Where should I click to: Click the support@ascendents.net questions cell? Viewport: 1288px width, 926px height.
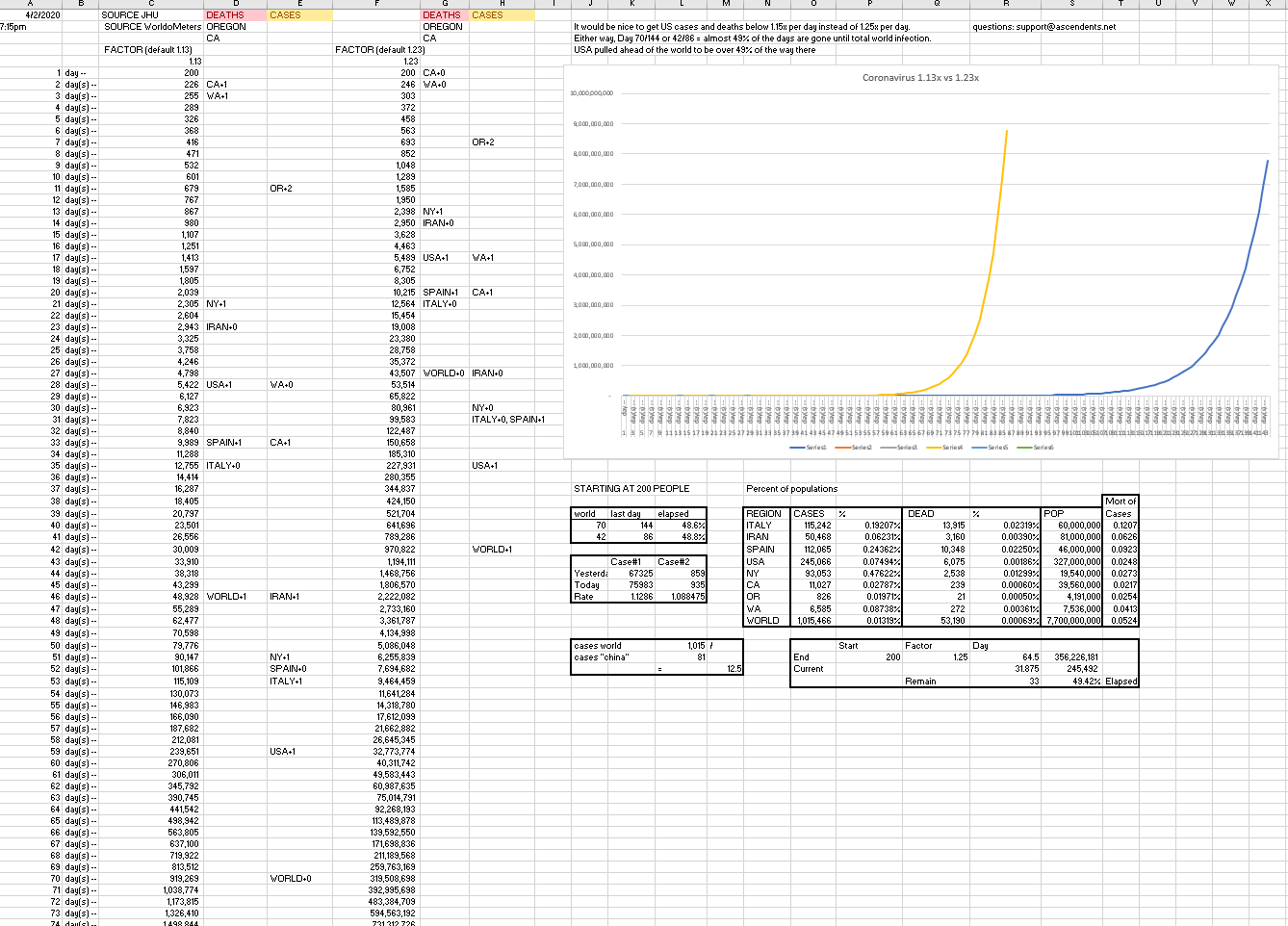point(1044,27)
